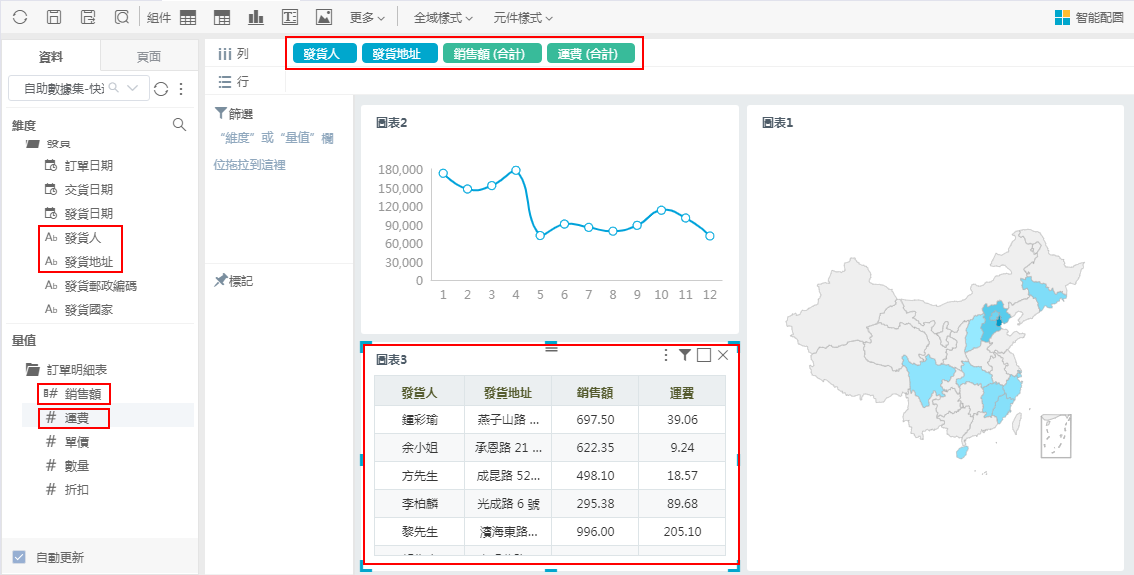Select the 資料 tab
This screenshot has height=575, width=1134.
pyautogui.click(x=51, y=56)
